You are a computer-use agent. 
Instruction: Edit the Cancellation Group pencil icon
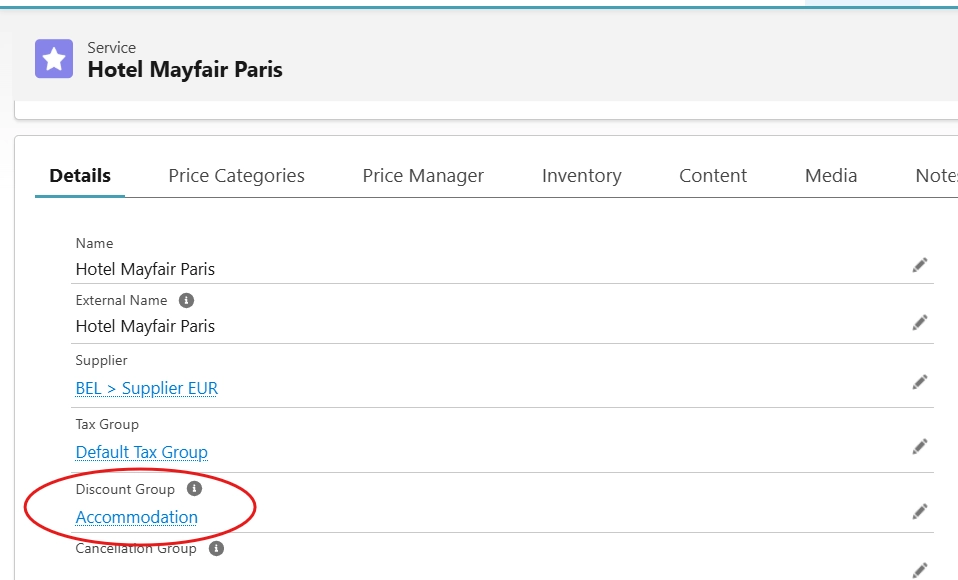pyautogui.click(x=920, y=570)
